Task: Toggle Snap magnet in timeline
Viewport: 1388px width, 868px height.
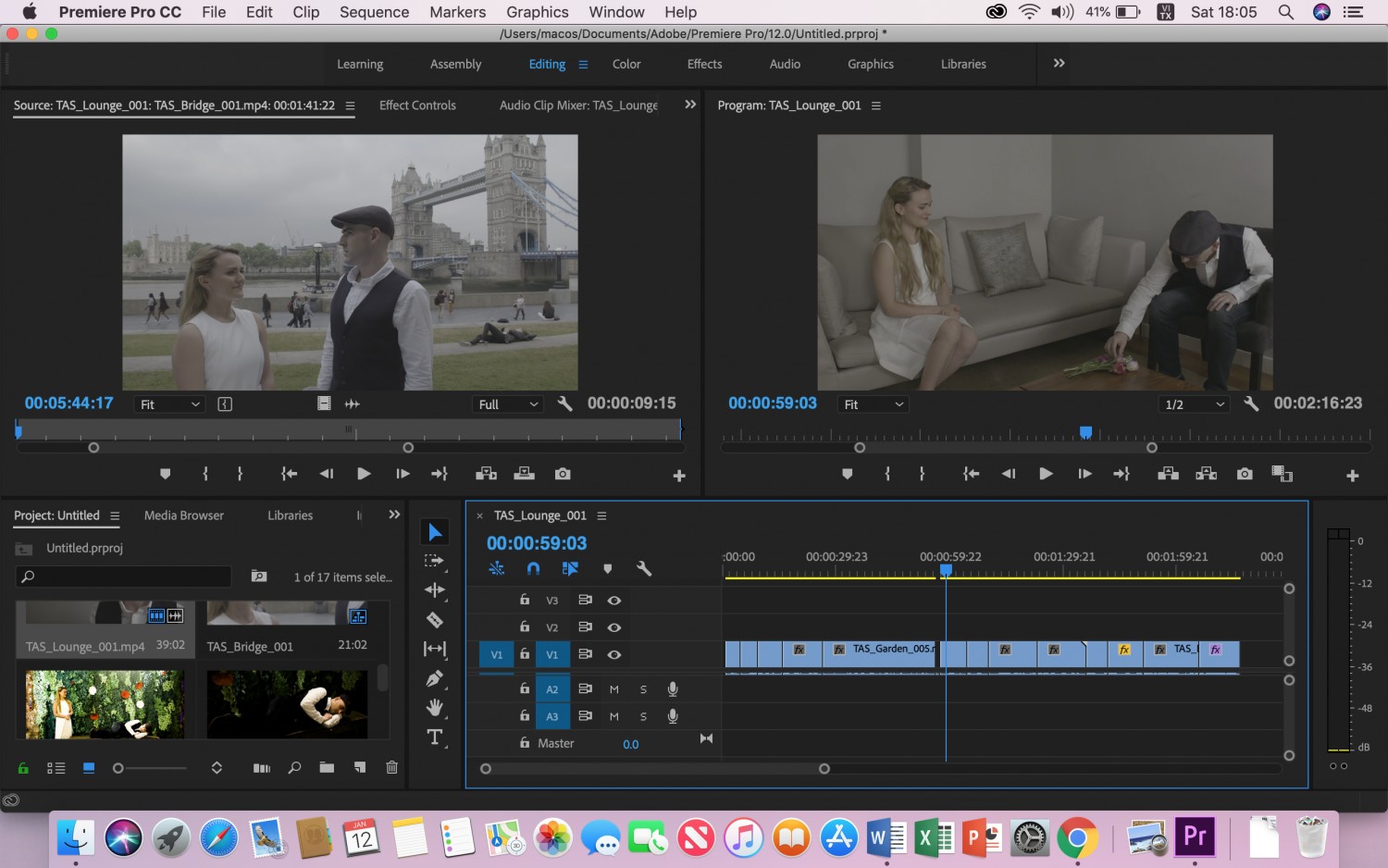Action: tap(533, 569)
